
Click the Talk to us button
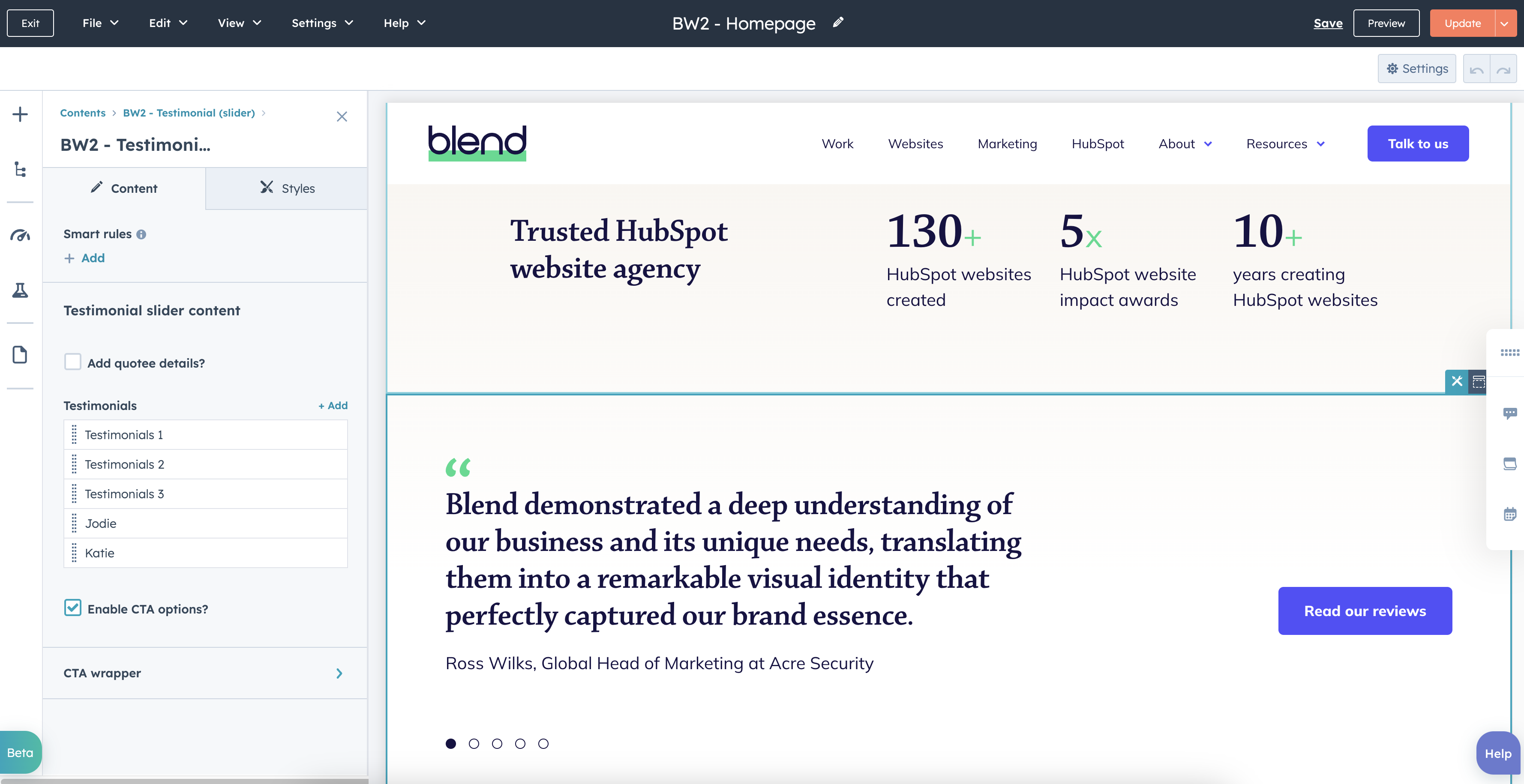pos(1418,143)
